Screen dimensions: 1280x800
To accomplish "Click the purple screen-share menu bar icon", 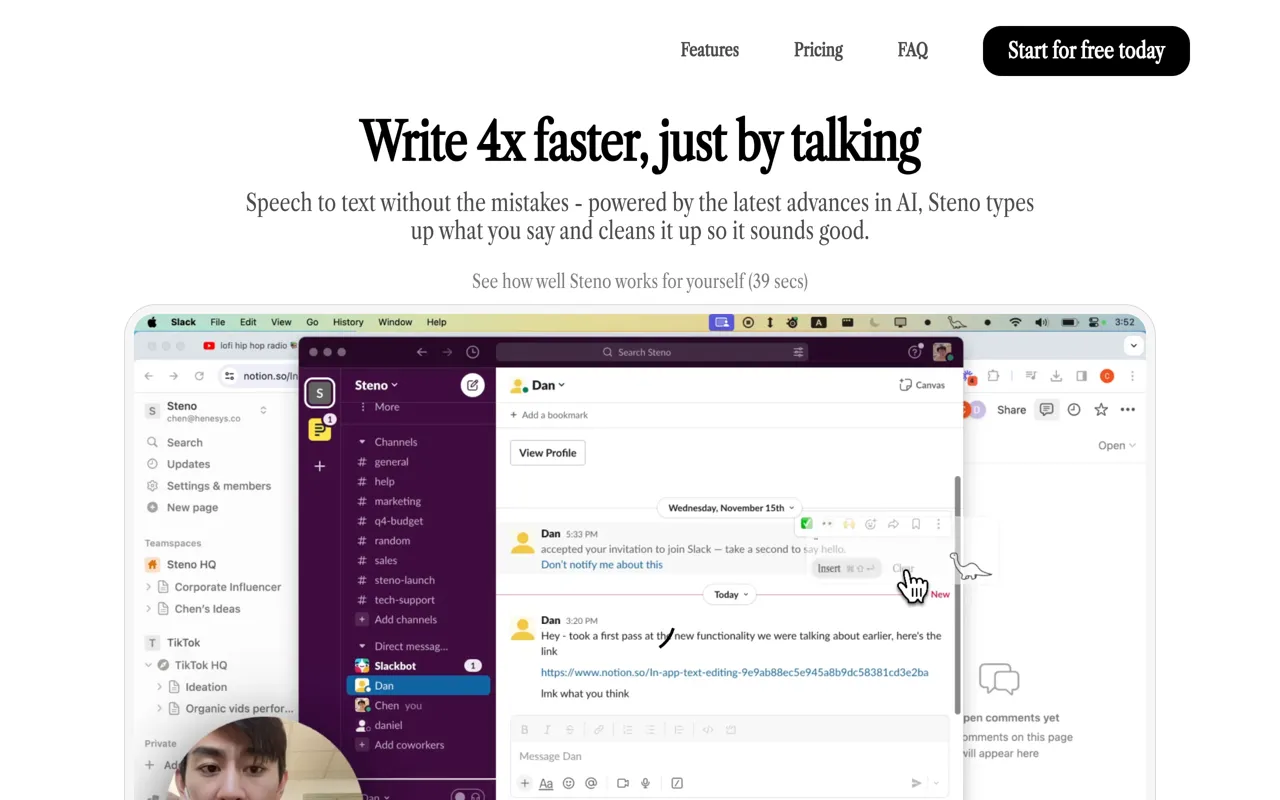I will pyautogui.click(x=720, y=322).
